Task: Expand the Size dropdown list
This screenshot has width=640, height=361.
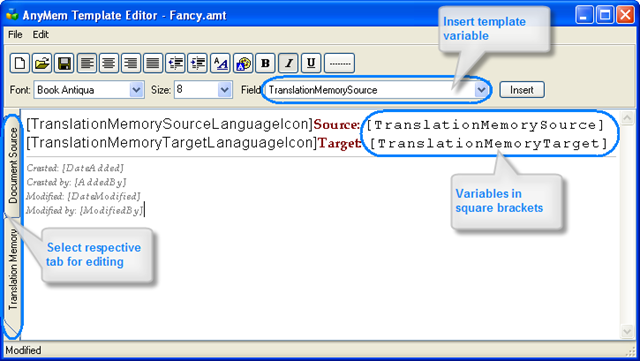Action: click(x=224, y=90)
